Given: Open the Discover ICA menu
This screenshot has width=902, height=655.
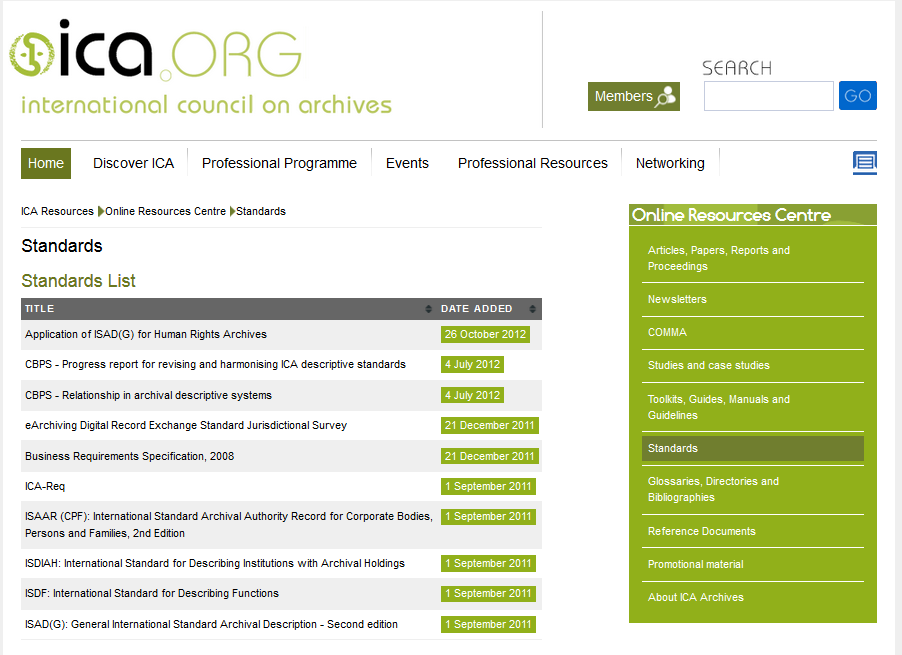Looking at the screenshot, I should [x=133, y=163].
